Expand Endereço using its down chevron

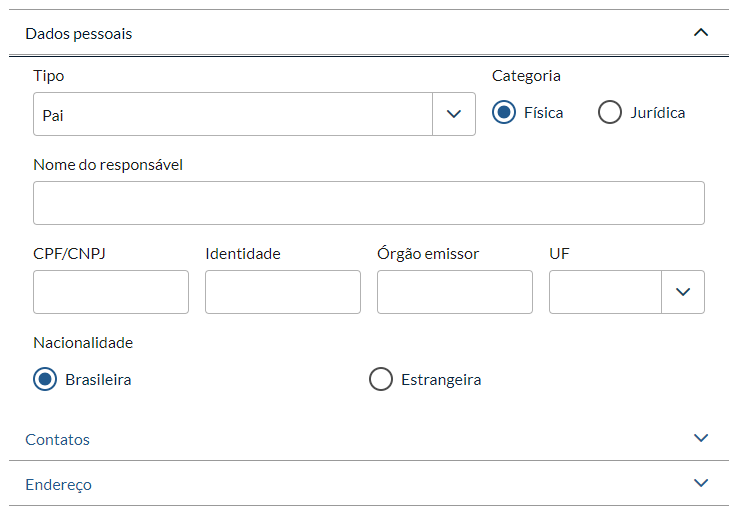coord(701,483)
